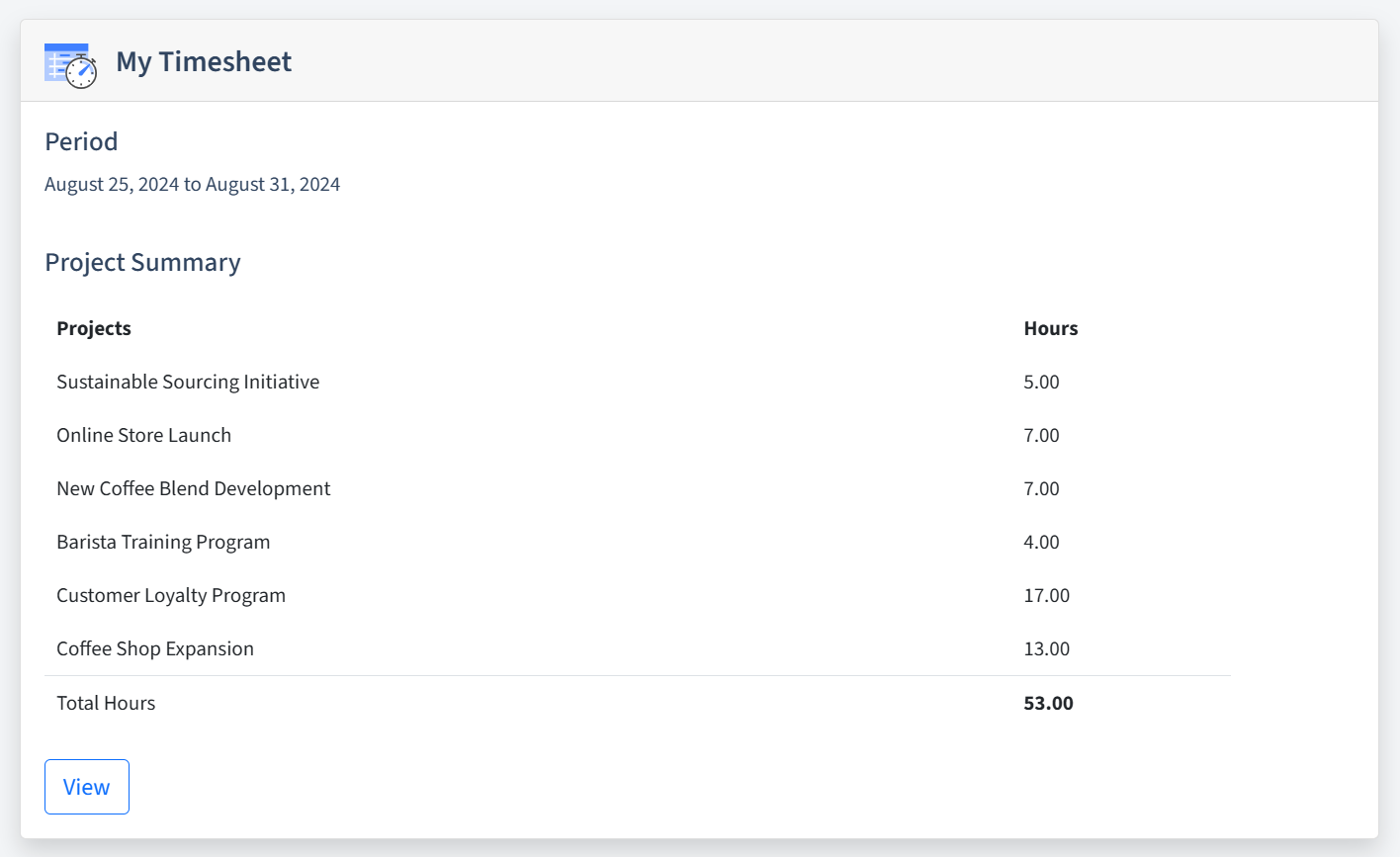Select the Barista Training Program project
Viewport: 1400px width, 857px height.
163,542
